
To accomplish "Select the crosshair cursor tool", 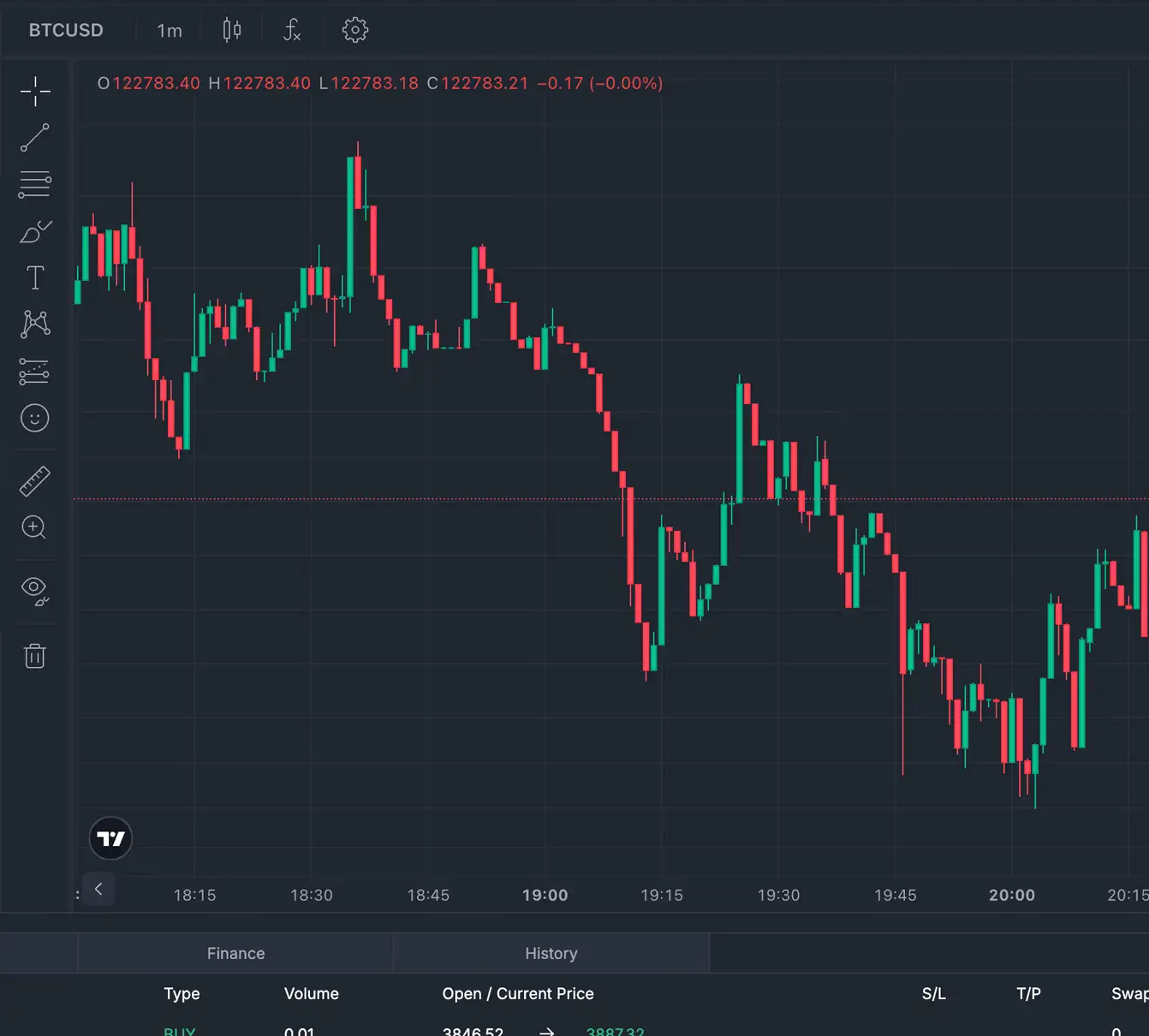I will [x=35, y=91].
